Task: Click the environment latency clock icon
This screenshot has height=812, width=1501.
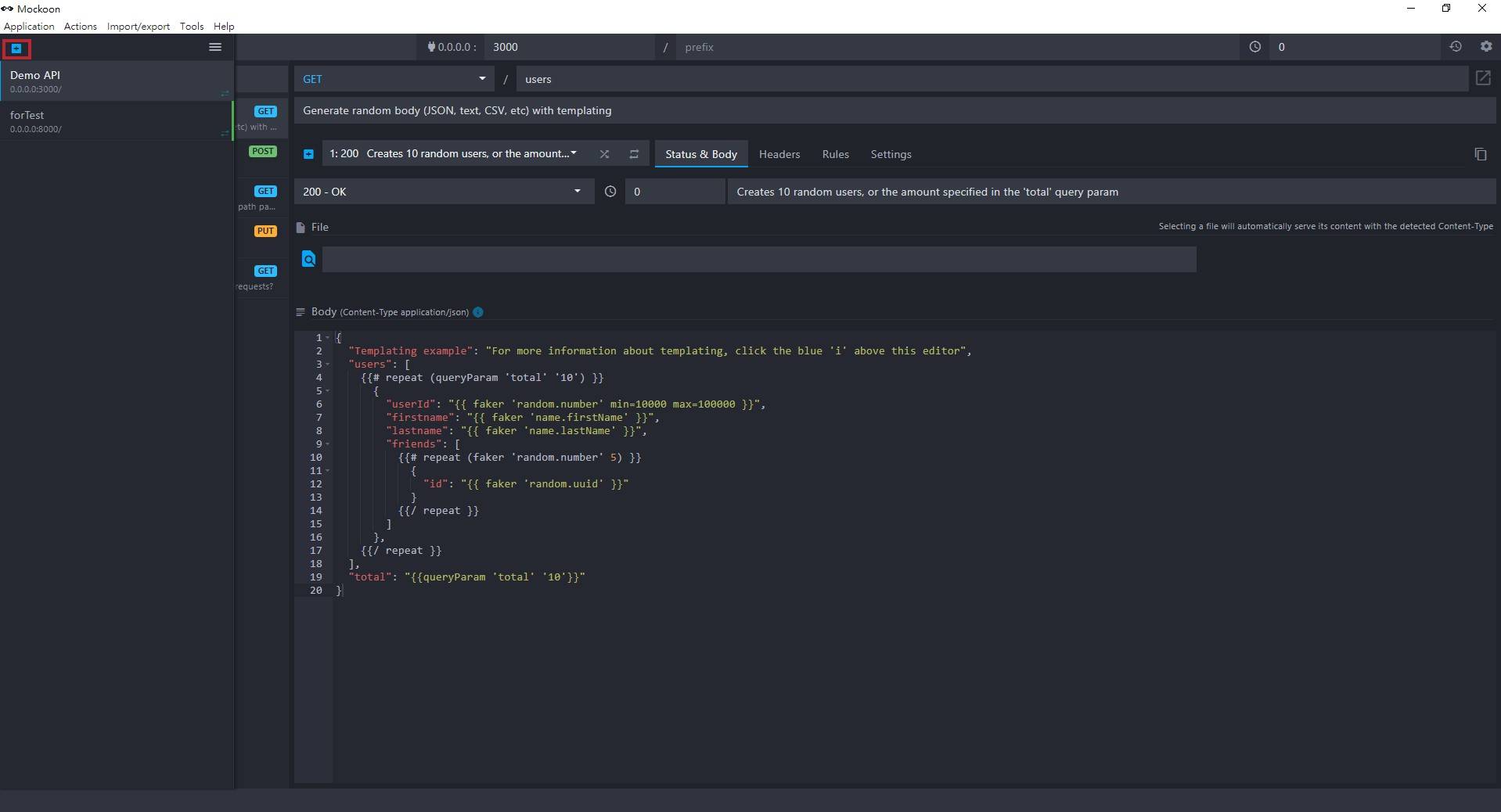Action: tap(1255, 47)
